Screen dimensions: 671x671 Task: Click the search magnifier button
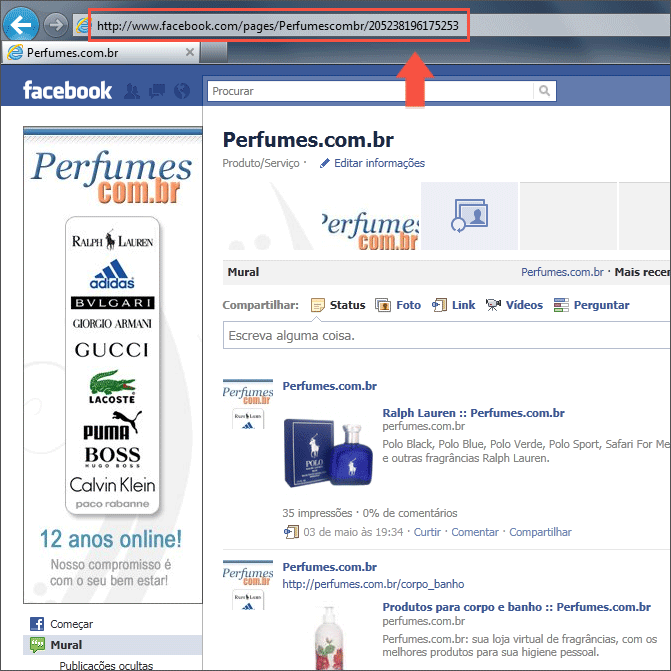click(544, 91)
